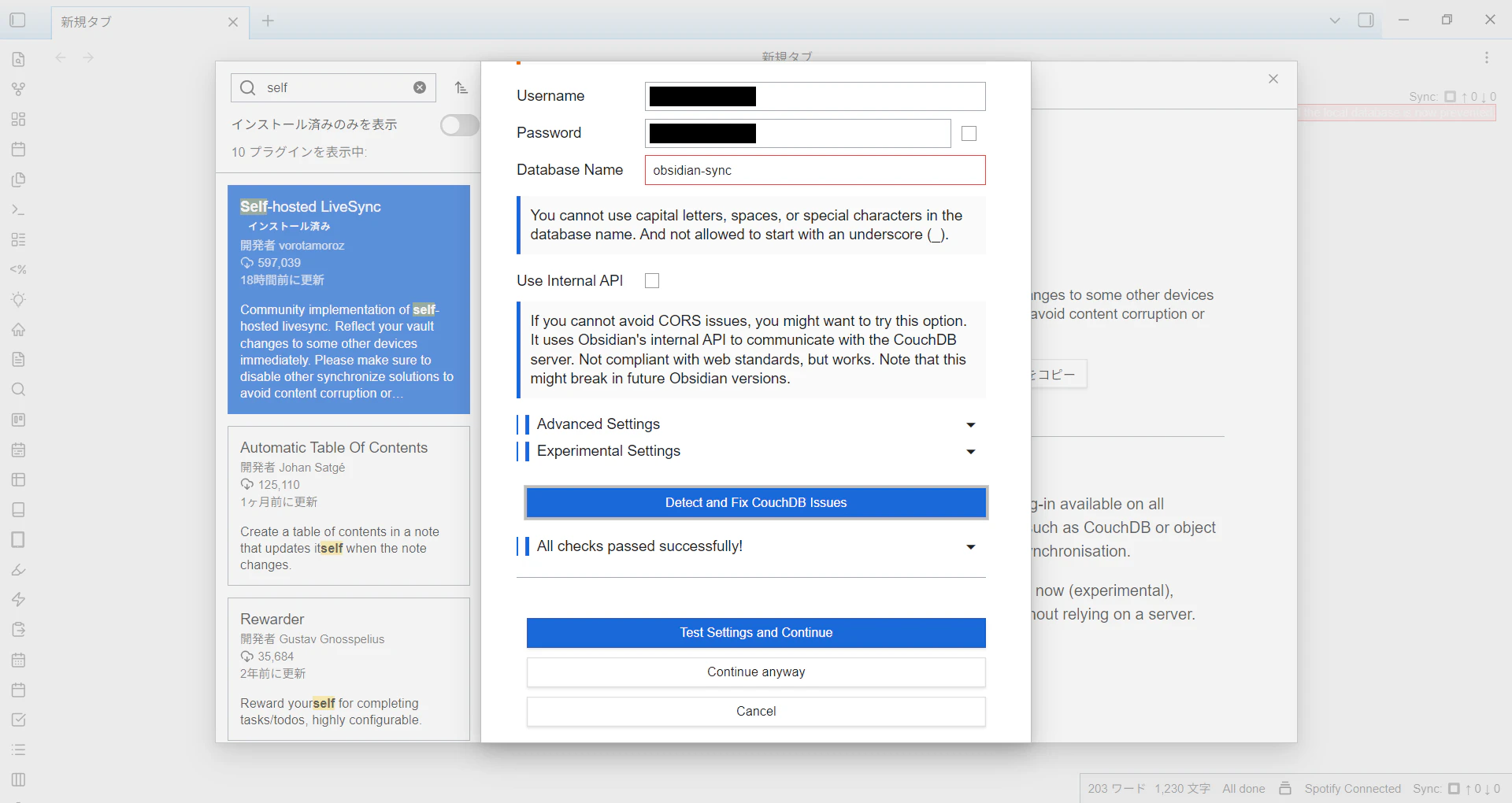The width and height of the screenshot is (1512, 803).
Task: Click the Continue anyway button
Action: pos(756,672)
